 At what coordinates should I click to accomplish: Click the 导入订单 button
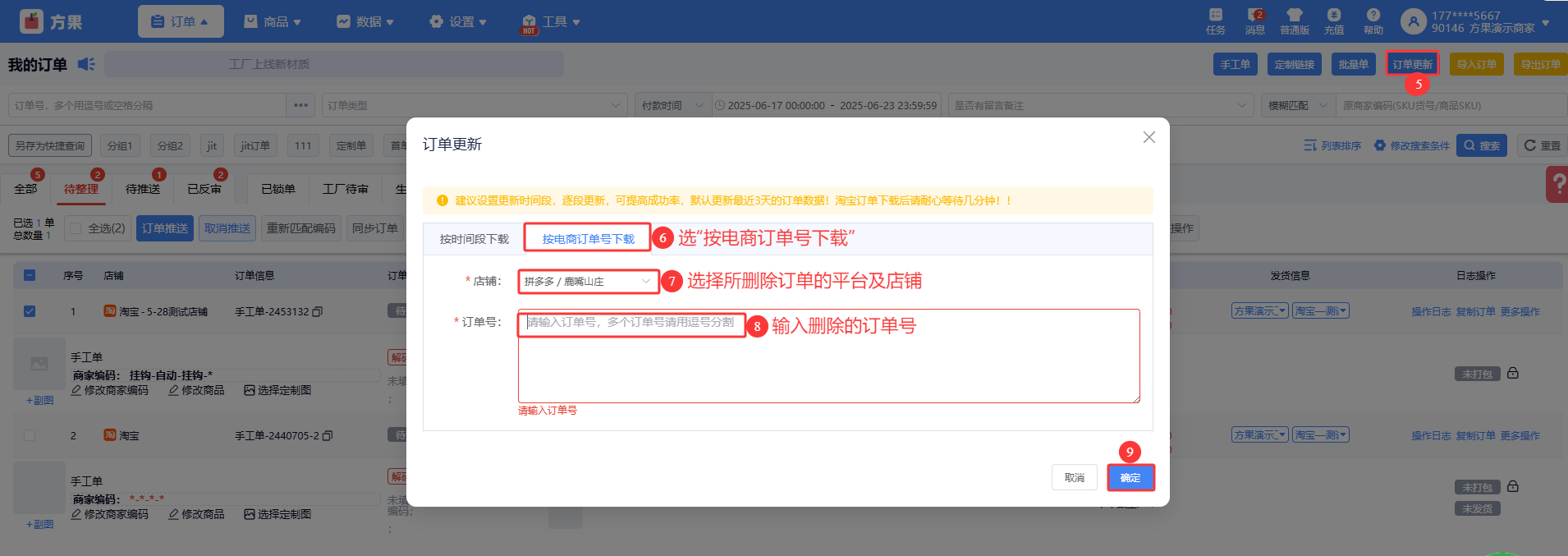pos(1476,64)
